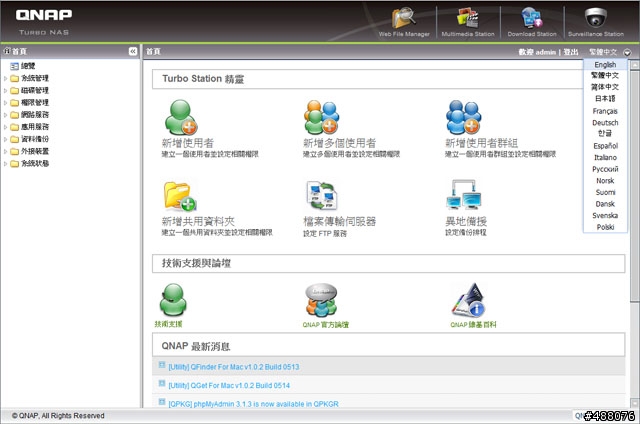Select 简体中文 in the language list
The width and height of the screenshot is (640, 424).
tap(605, 87)
